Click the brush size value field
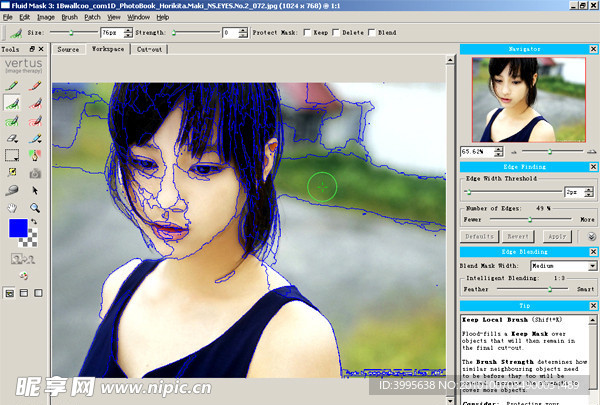Image resolution: width=600 pixels, height=405 pixels. [x=112, y=33]
